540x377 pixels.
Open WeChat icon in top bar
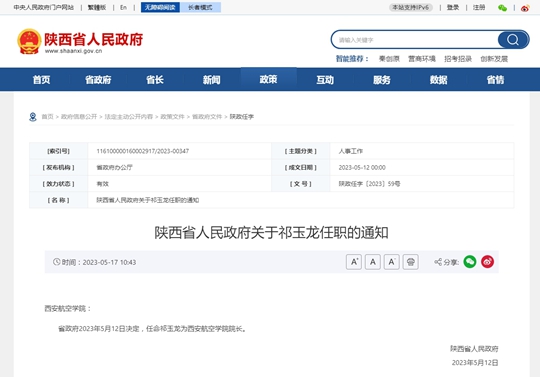click(x=502, y=8)
